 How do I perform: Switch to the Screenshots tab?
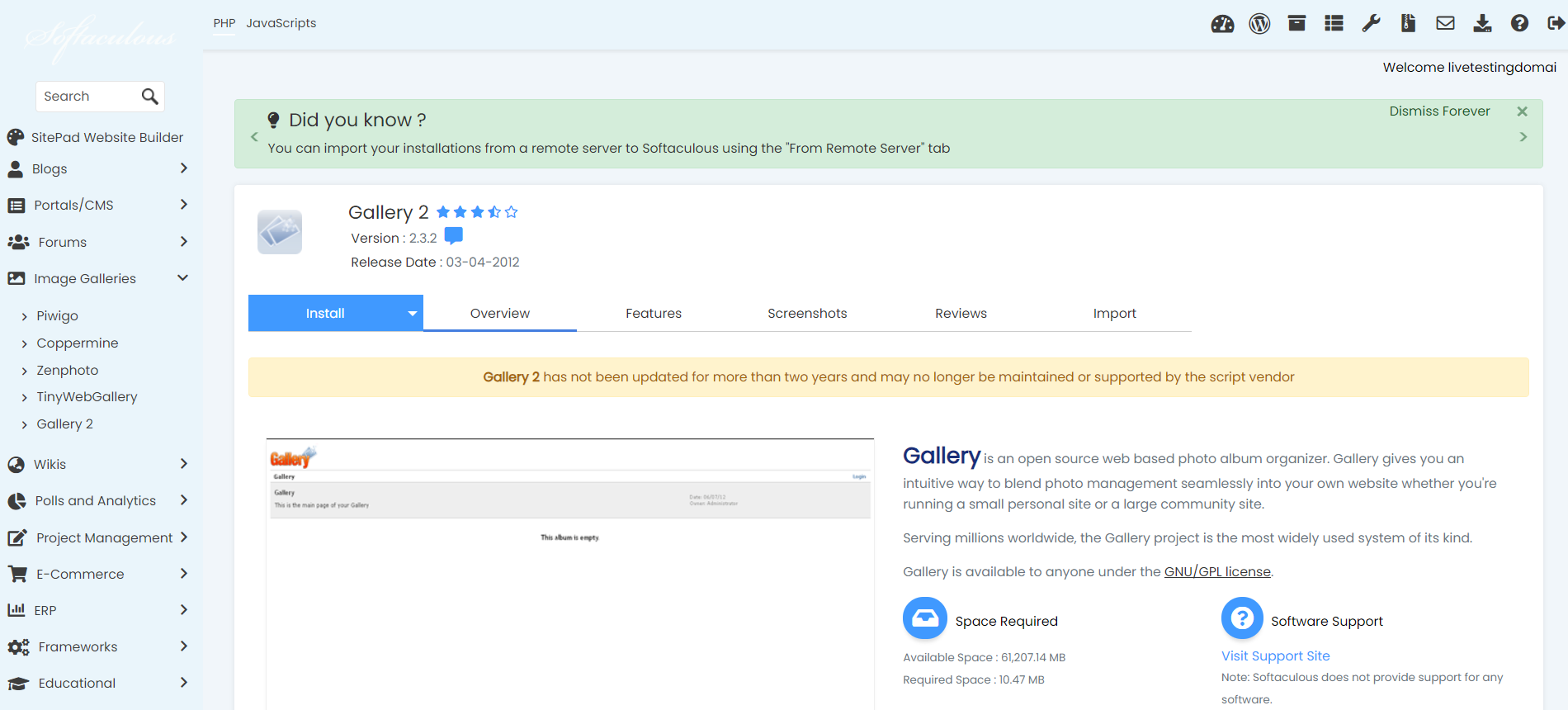click(806, 314)
